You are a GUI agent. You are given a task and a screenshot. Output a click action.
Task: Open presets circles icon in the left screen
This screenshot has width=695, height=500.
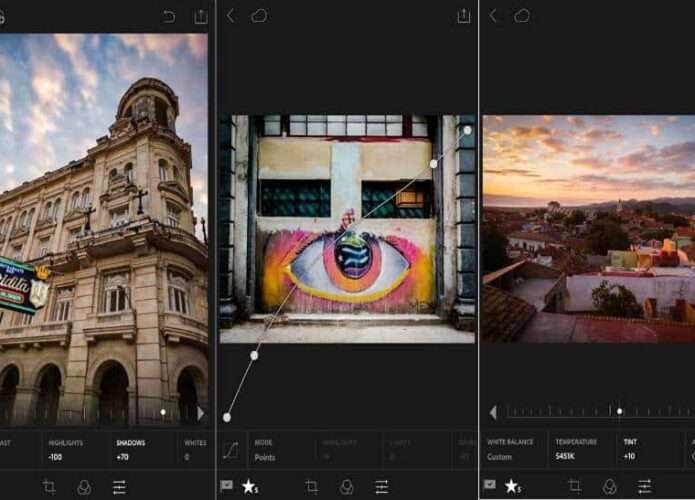pos(84,487)
